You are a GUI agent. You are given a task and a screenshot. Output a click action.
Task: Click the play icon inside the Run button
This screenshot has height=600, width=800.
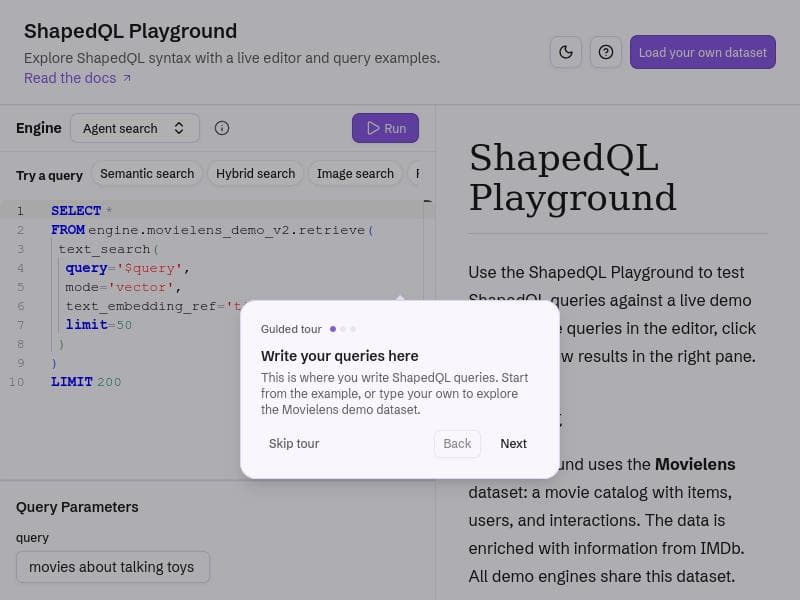pos(372,128)
